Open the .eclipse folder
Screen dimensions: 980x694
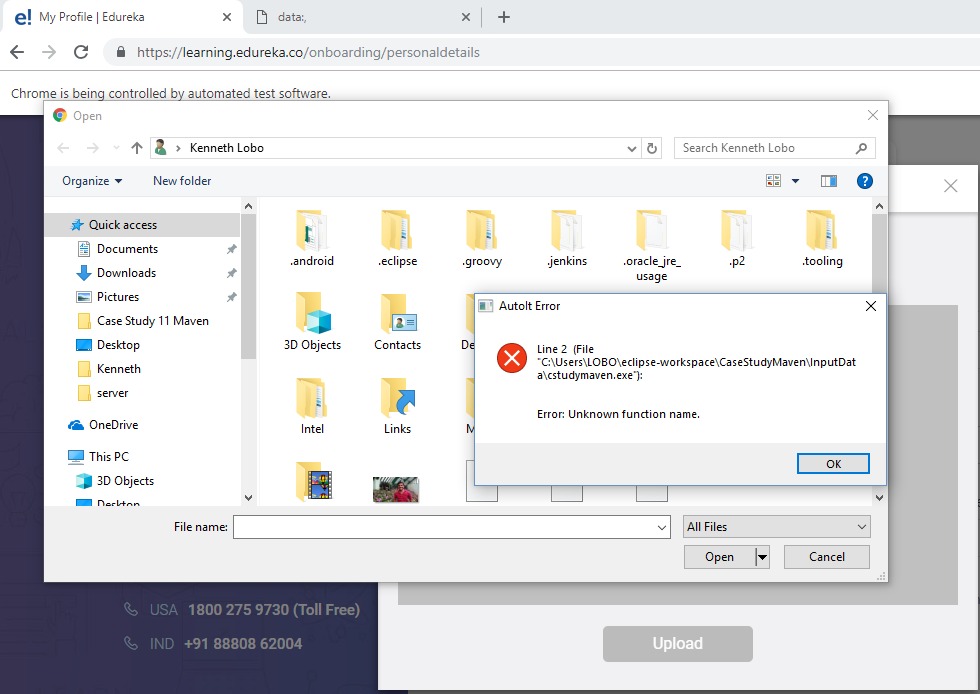[397, 239]
